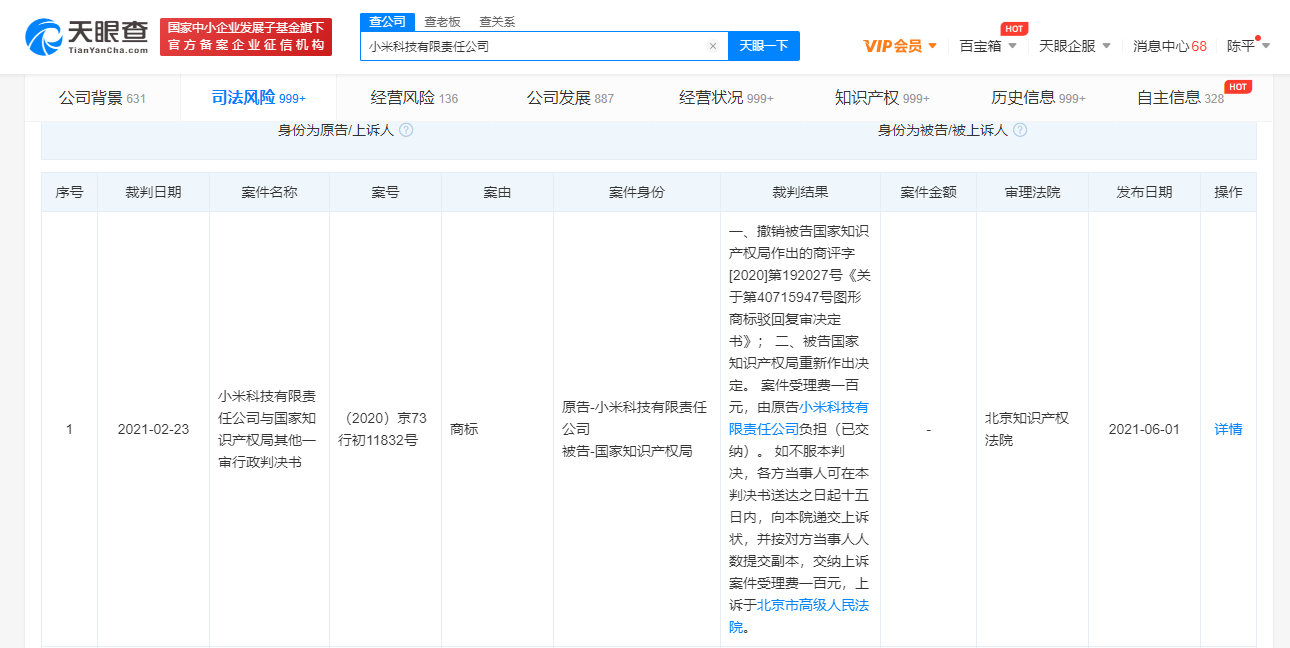The height and width of the screenshot is (648, 1290).
Task: Click the 裁判日期 column header
Action: tap(153, 192)
